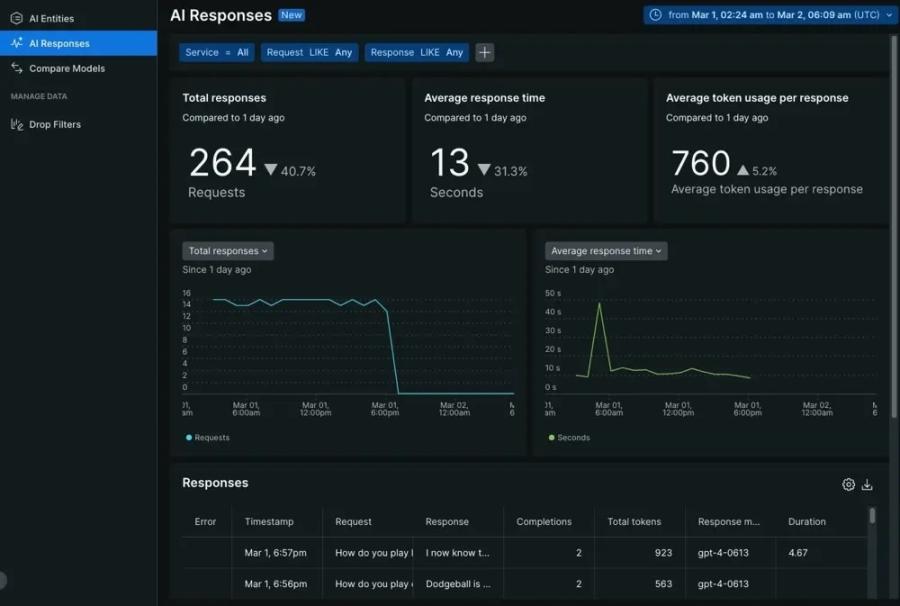The image size is (900, 606).
Task: Open the Average response time chart dropdown
Action: (x=606, y=251)
